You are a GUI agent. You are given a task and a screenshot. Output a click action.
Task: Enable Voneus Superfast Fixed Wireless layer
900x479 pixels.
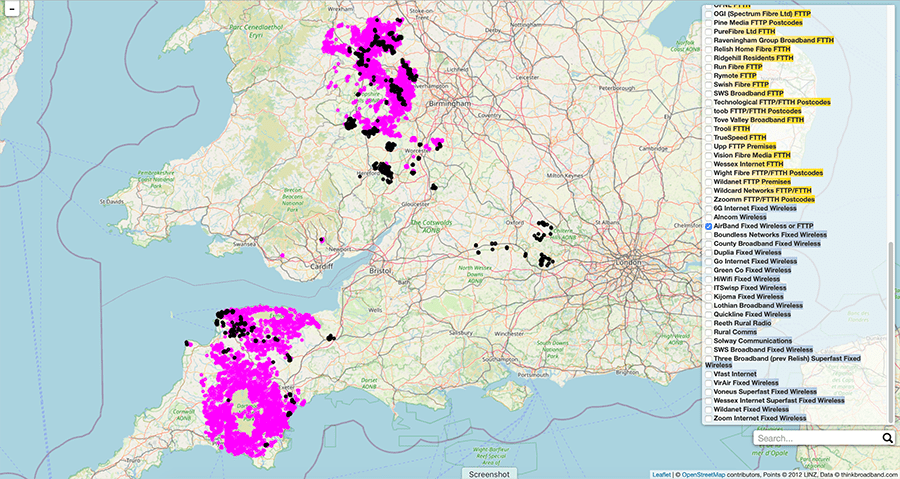point(709,392)
